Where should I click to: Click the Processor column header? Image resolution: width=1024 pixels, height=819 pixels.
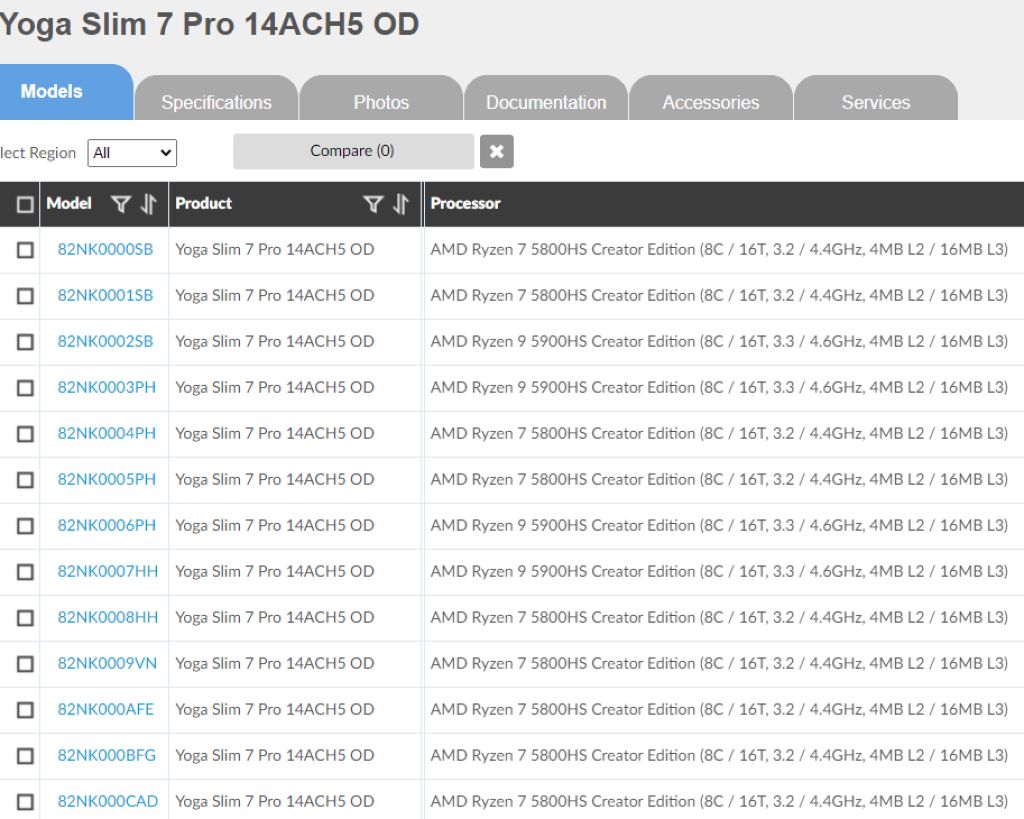coord(465,203)
